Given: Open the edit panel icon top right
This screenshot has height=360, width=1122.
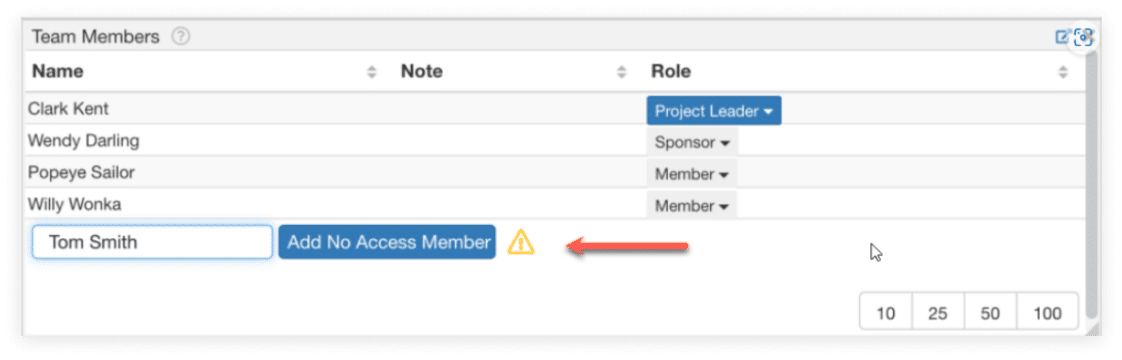Looking at the screenshot, I should click(x=1063, y=37).
